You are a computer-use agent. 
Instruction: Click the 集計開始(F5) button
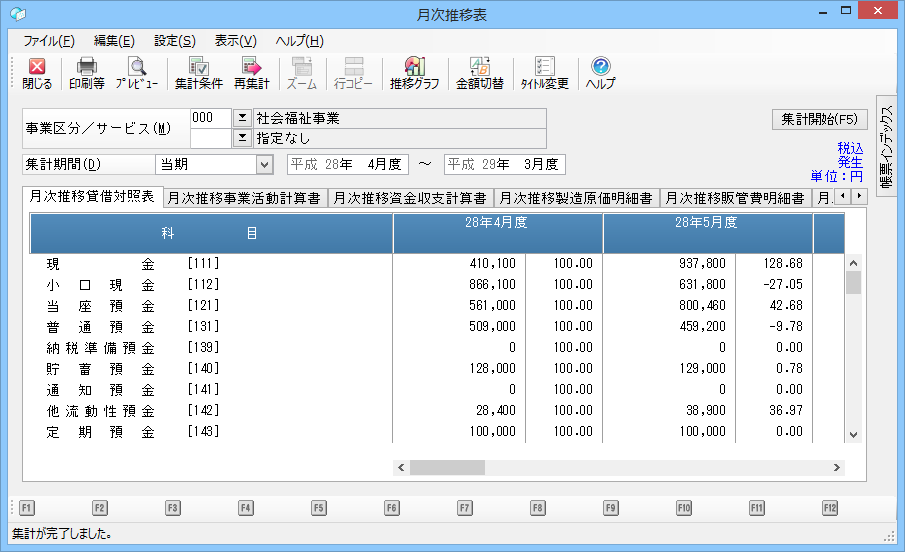point(819,119)
